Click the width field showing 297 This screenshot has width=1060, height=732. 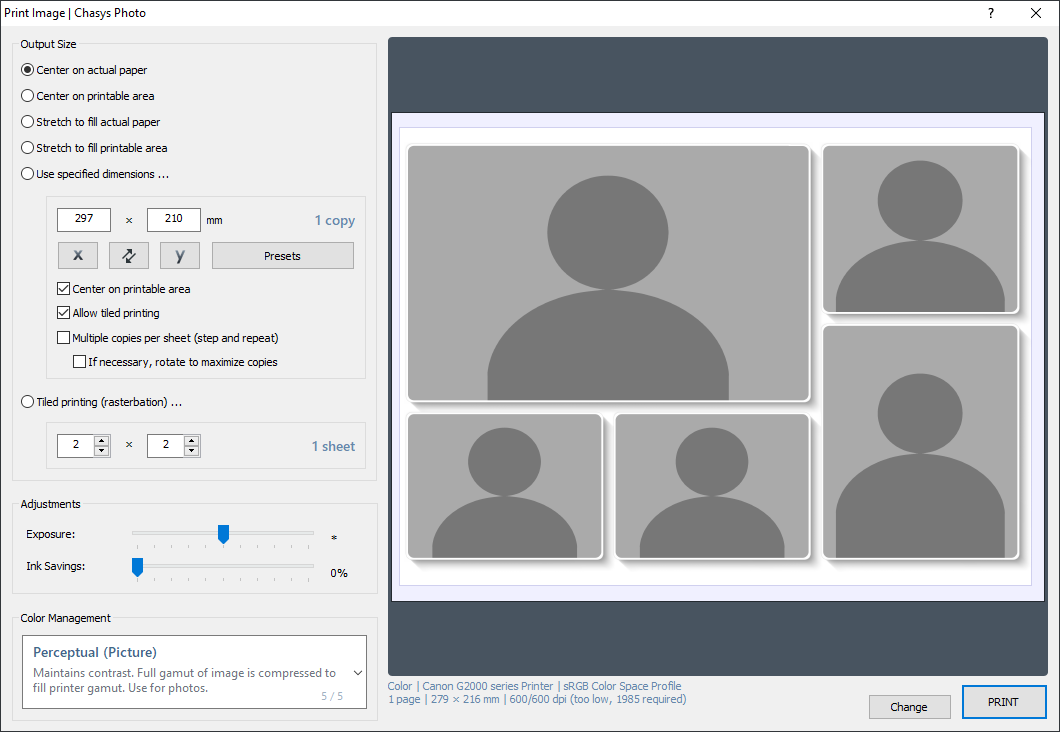coord(84,219)
